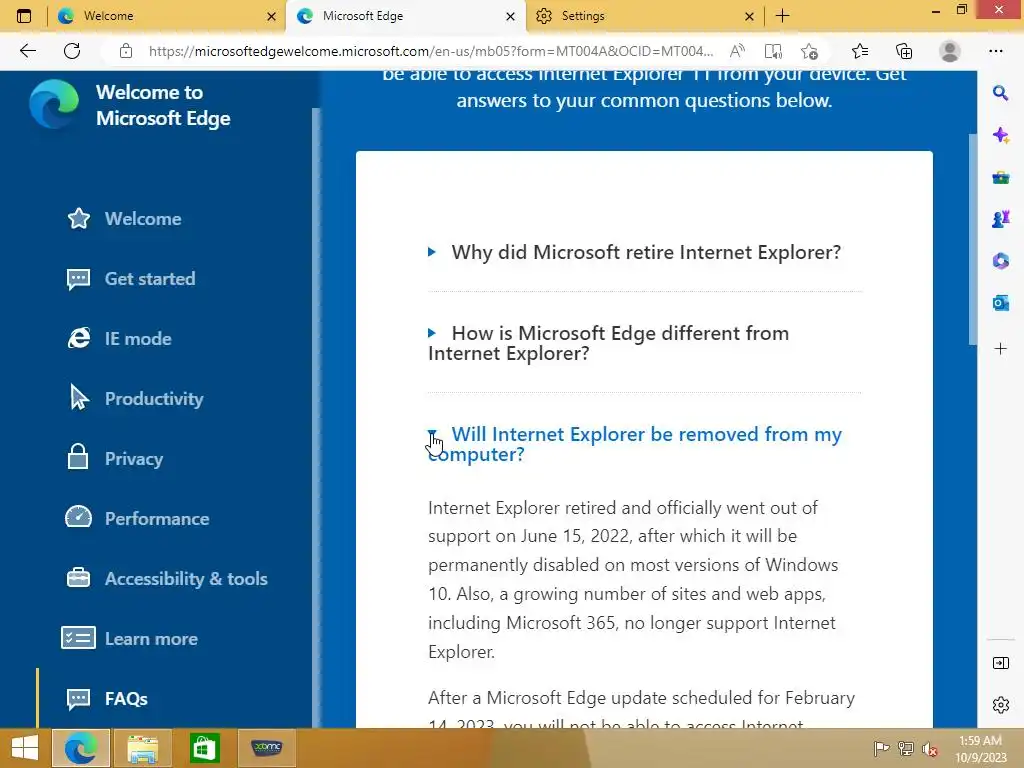Open the tab actions menu icon

click(24, 16)
